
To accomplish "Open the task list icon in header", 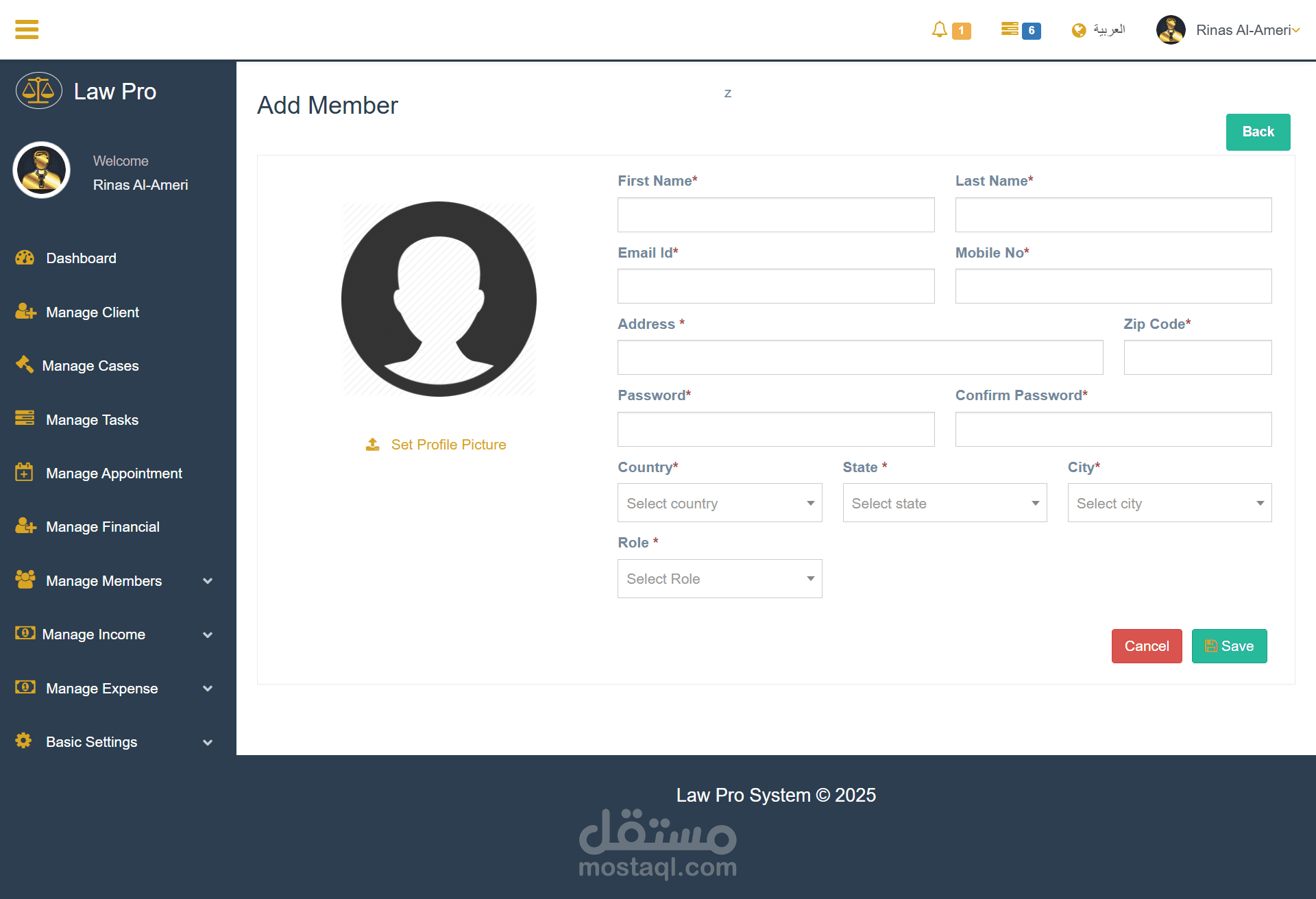I will tap(1009, 29).
